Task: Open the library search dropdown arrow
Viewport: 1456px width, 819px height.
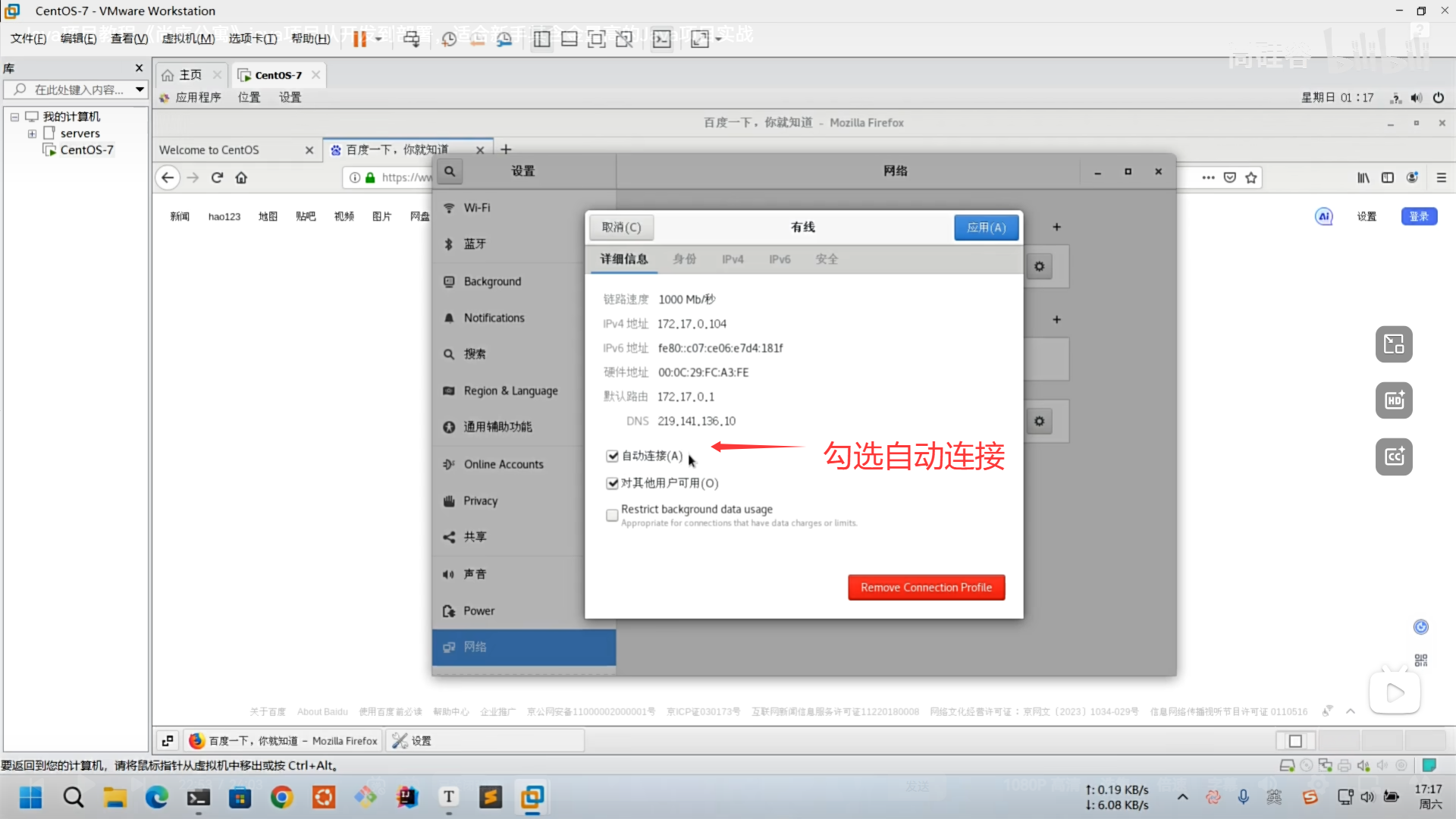Action: click(140, 89)
